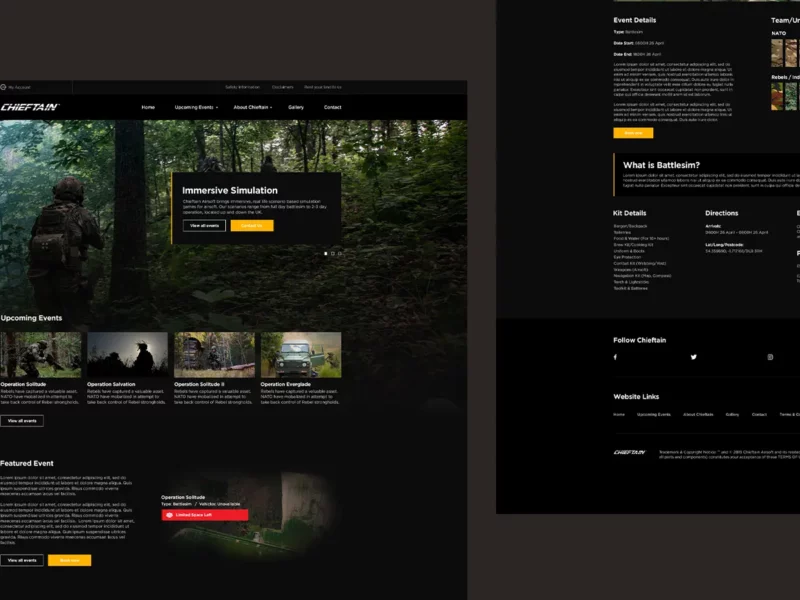Click the Operation Solitude II card title
Viewport: 800px width, 600px height.
pos(199,384)
